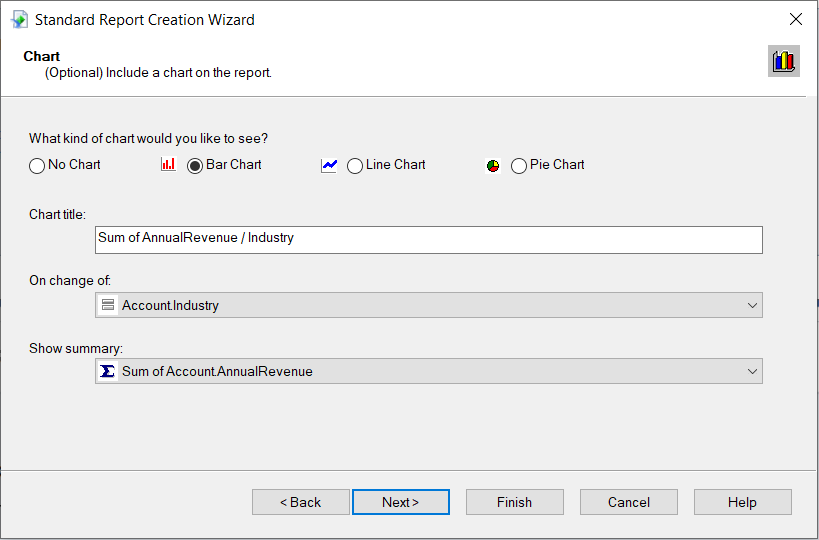Choose the Line Chart radio option
This screenshot has height=540, width=819.
[x=355, y=166]
